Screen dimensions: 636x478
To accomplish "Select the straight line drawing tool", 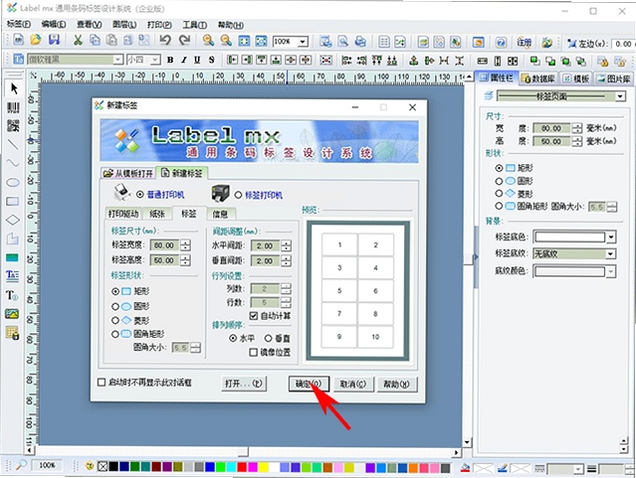I will (13, 144).
